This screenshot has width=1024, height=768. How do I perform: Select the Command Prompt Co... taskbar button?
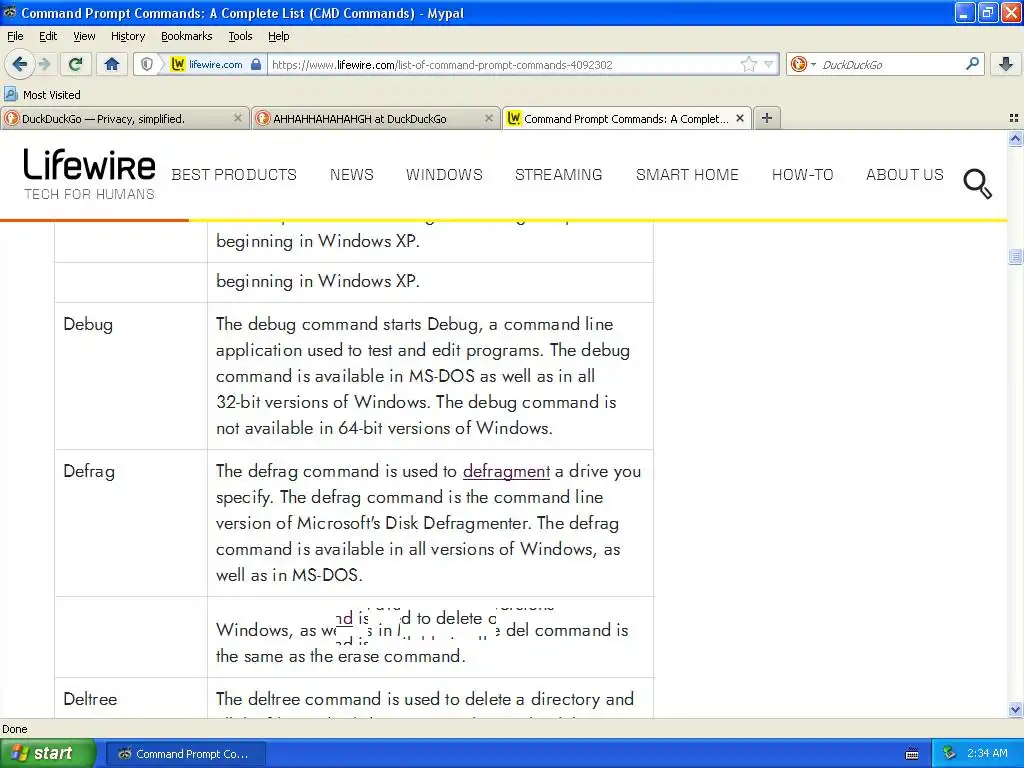pyautogui.click(x=185, y=754)
